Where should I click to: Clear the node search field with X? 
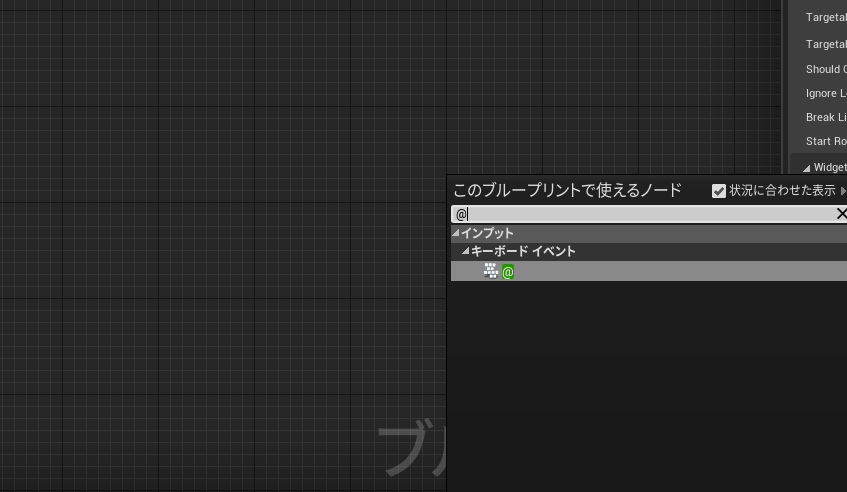click(841, 214)
